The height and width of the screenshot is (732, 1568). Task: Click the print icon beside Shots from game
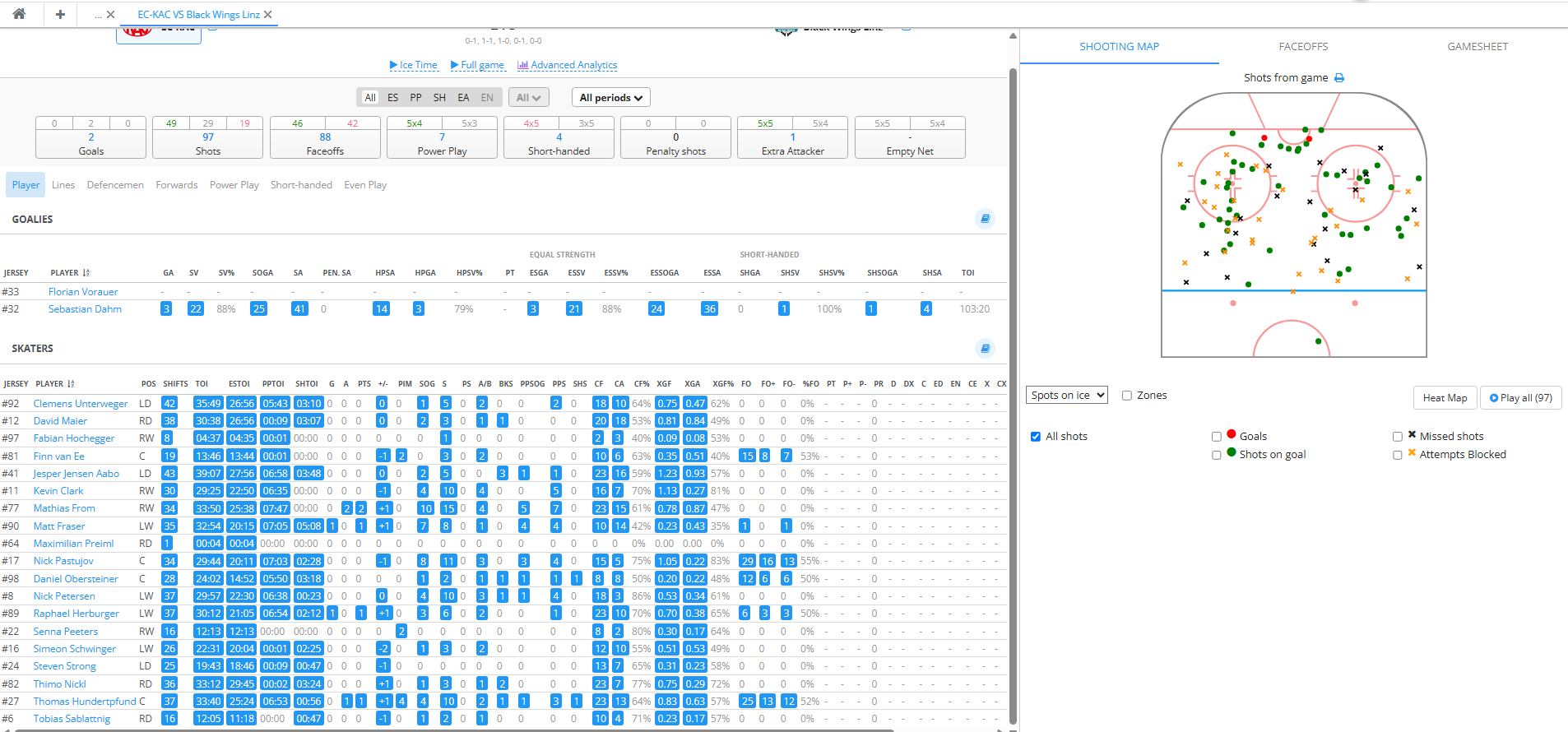tap(1339, 78)
